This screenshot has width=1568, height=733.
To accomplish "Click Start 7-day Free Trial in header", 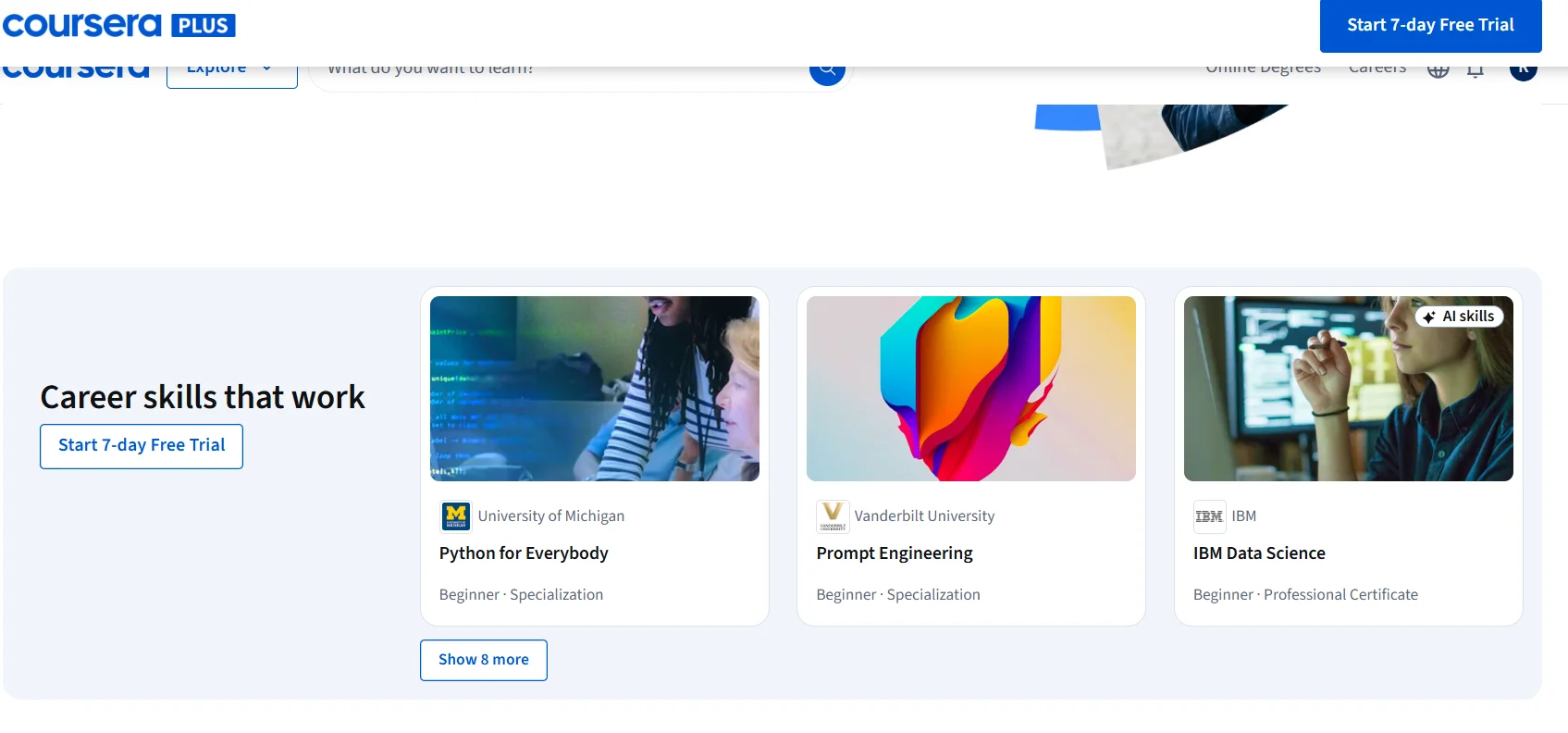I will [x=1430, y=26].
